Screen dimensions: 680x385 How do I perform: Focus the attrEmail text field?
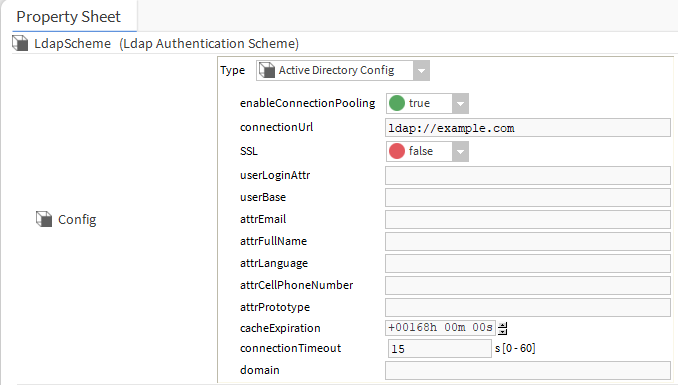coord(528,220)
